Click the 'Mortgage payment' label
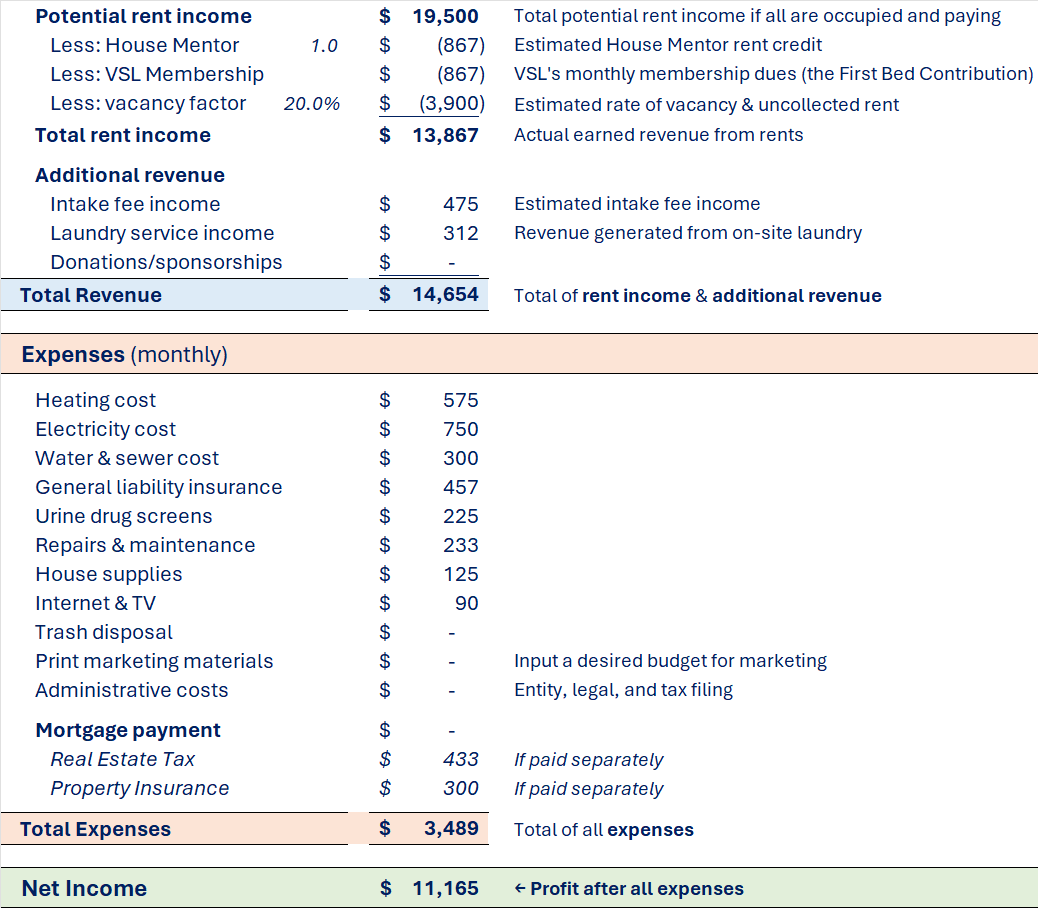The image size is (1038, 908). click(x=128, y=730)
